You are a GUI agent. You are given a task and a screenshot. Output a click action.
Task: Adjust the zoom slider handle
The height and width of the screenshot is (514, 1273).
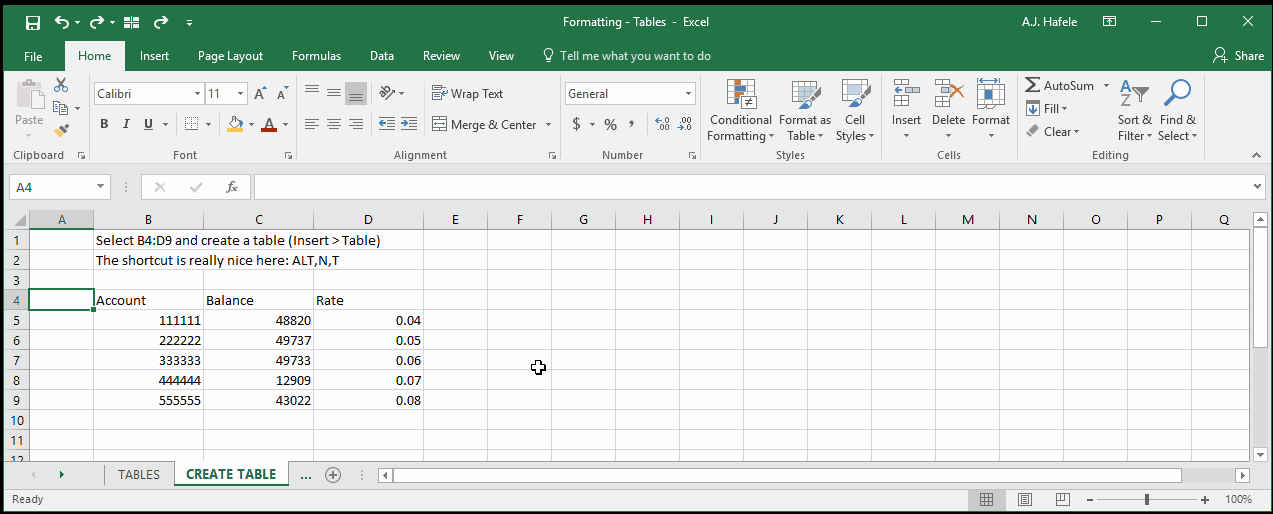pyautogui.click(x=1147, y=499)
